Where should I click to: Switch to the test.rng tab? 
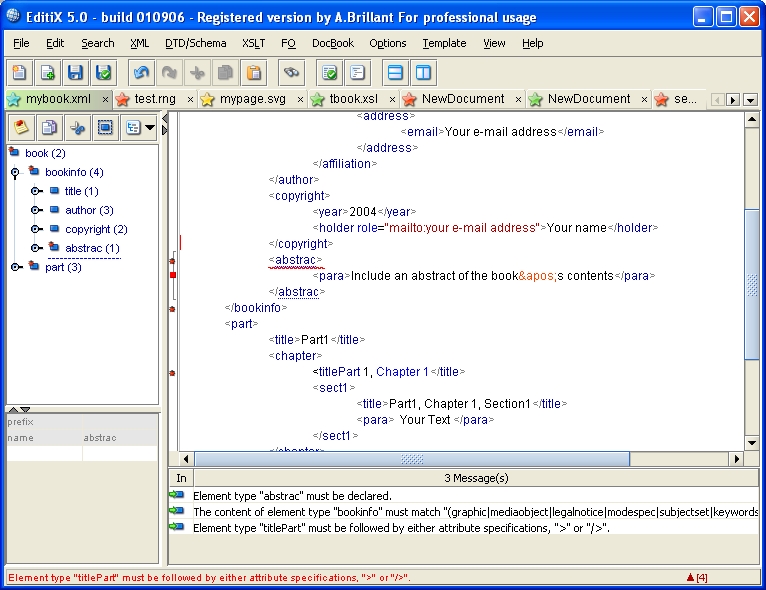click(x=155, y=99)
